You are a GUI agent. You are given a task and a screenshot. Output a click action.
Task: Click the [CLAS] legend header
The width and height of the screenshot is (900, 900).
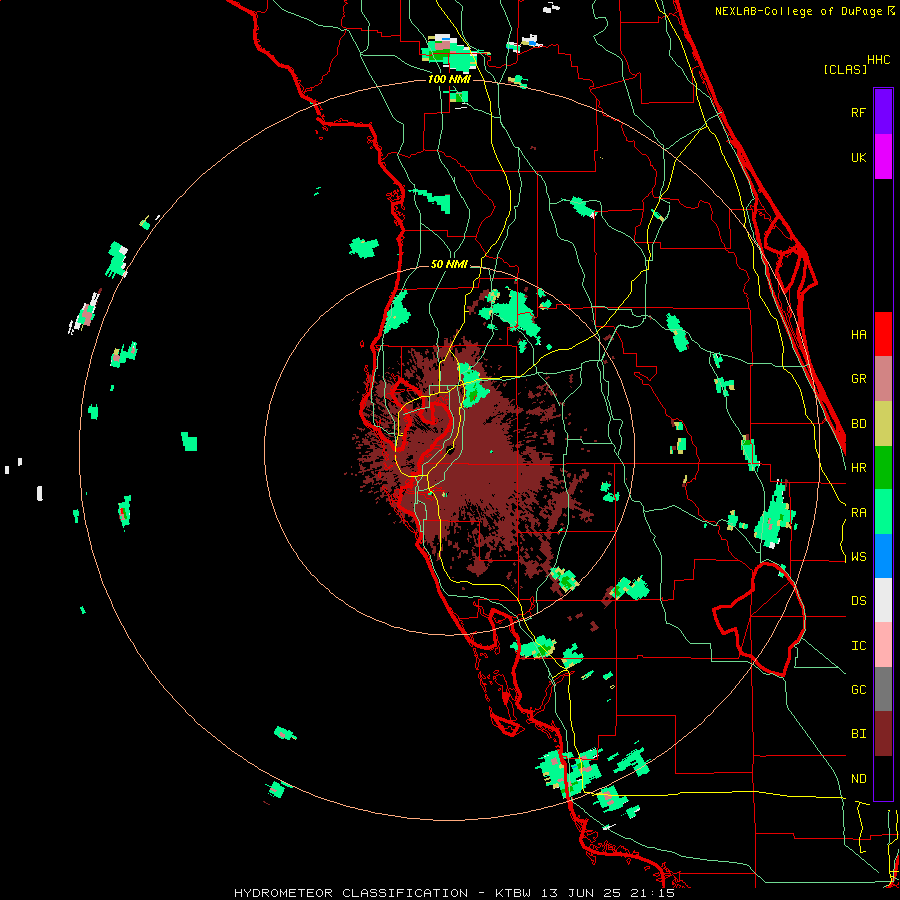coord(845,70)
